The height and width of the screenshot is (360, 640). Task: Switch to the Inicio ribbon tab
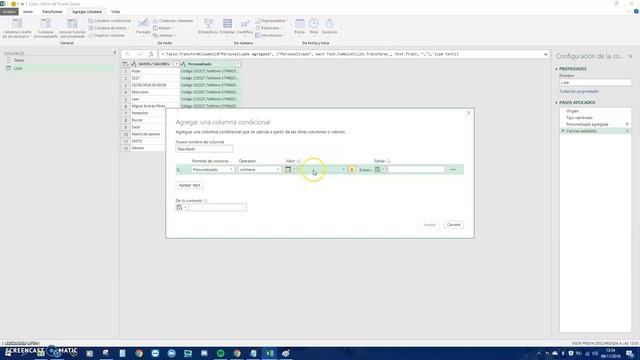point(28,11)
